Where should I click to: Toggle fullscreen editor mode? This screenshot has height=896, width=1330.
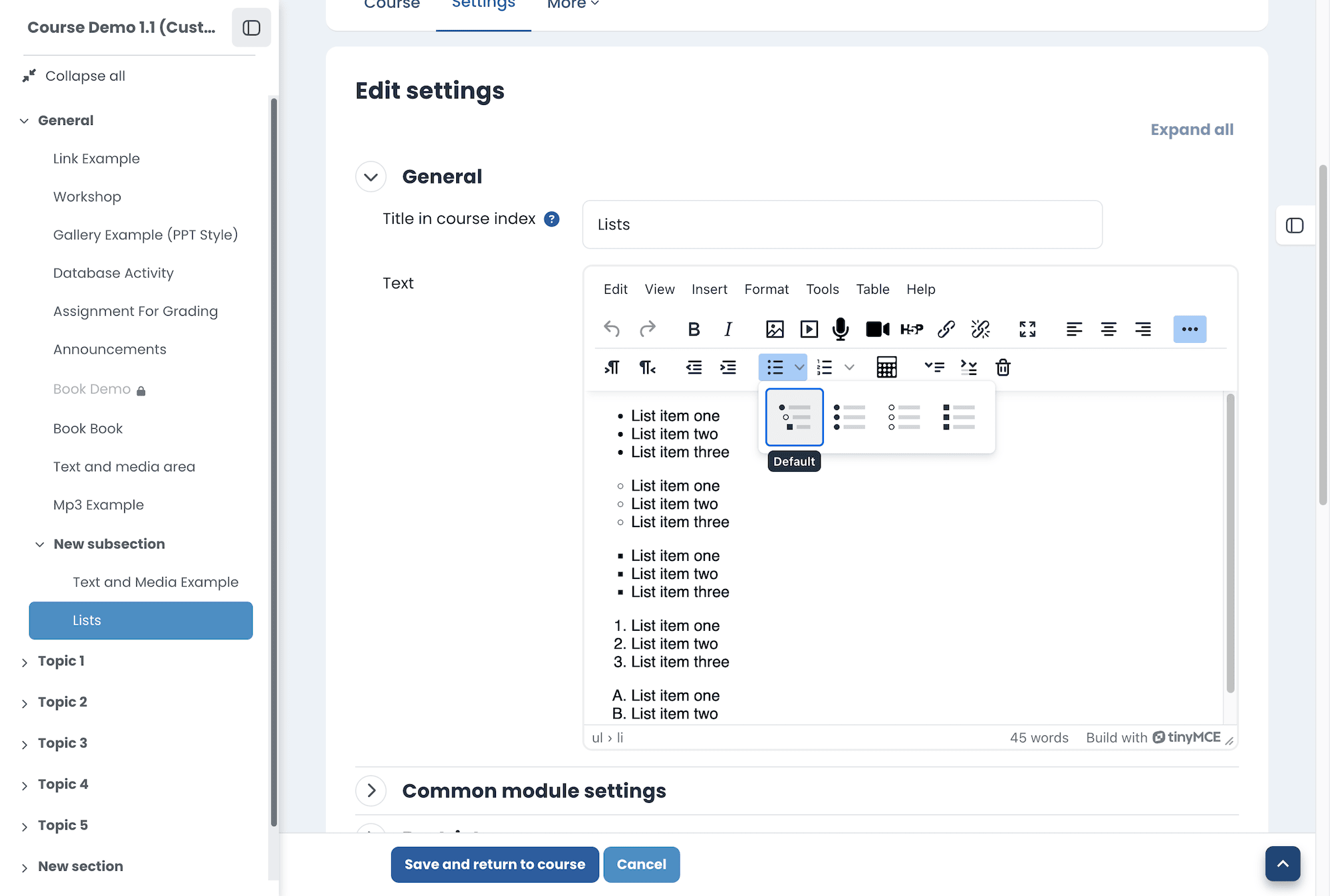(1027, 329)
